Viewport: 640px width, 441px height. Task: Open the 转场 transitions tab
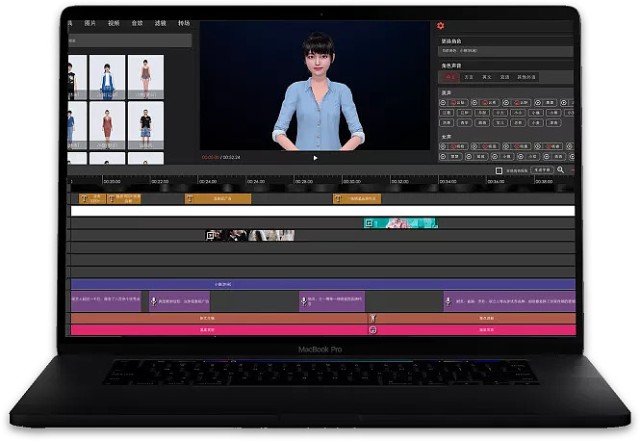184,23
